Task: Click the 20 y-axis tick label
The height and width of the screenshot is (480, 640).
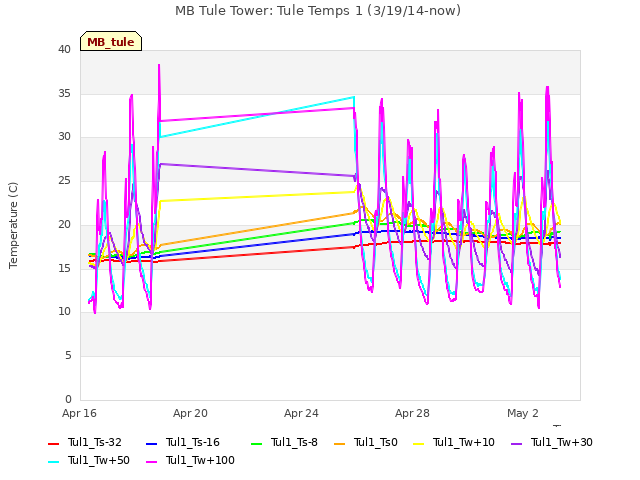Action: coord(64,224)
